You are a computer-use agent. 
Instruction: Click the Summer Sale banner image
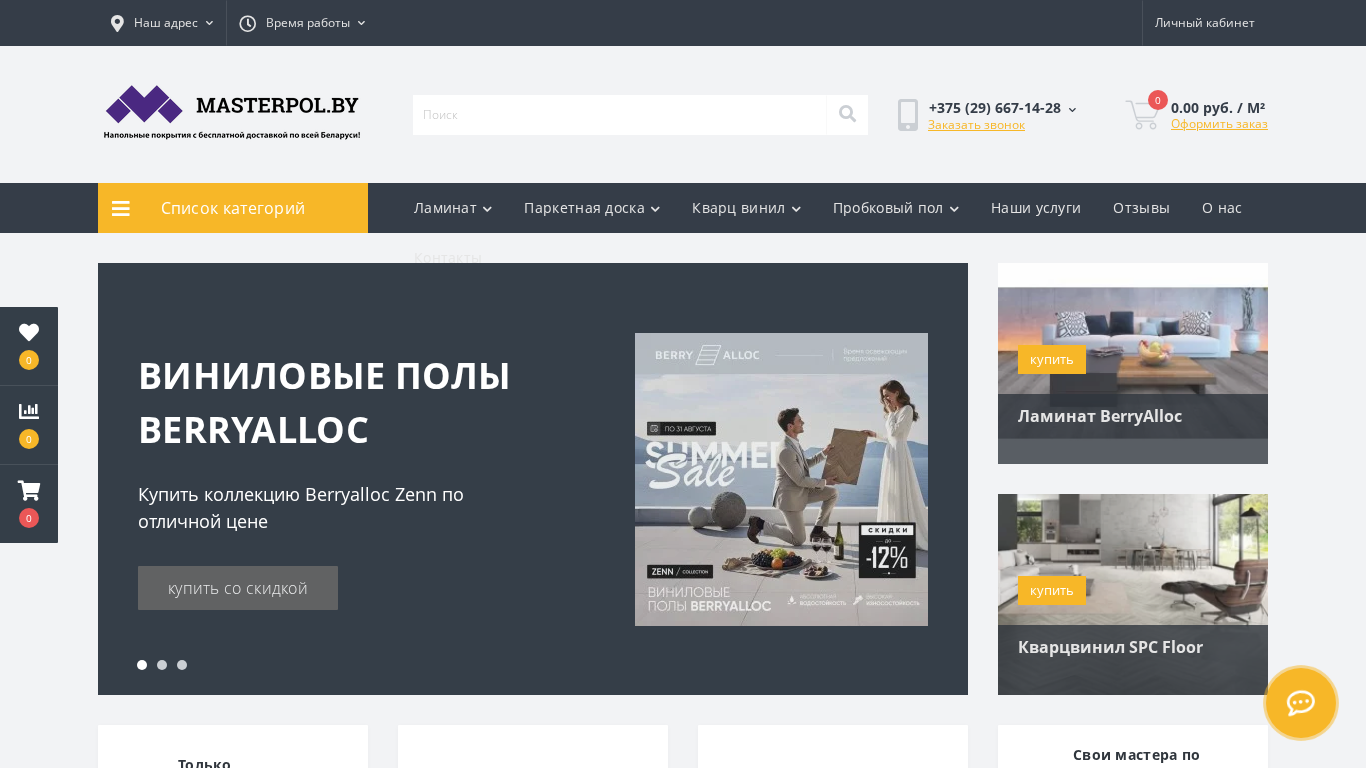click(781, 480)
